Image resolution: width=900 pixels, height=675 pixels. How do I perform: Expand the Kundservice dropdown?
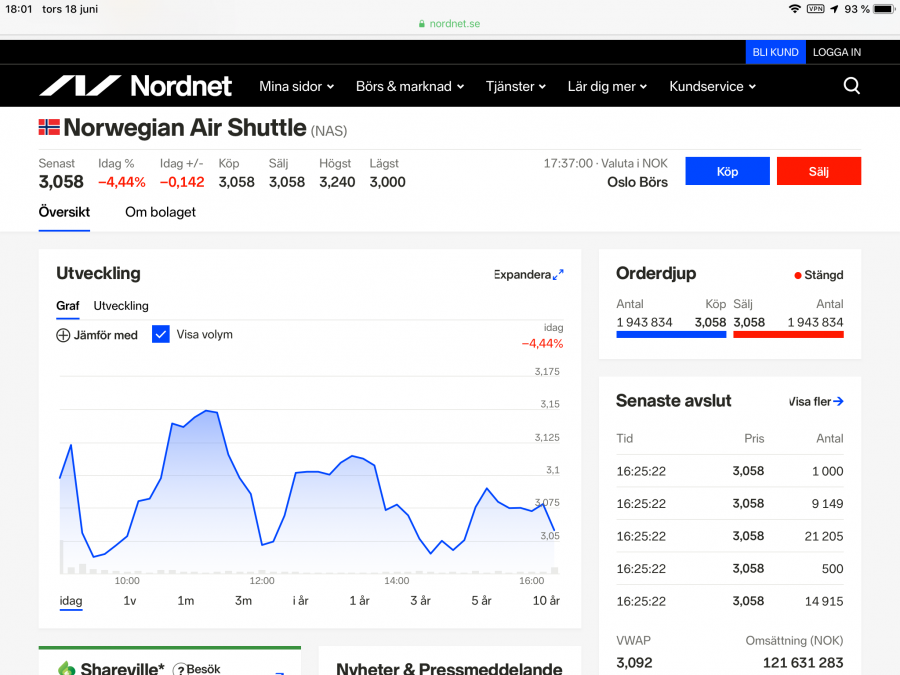(712, 87)
